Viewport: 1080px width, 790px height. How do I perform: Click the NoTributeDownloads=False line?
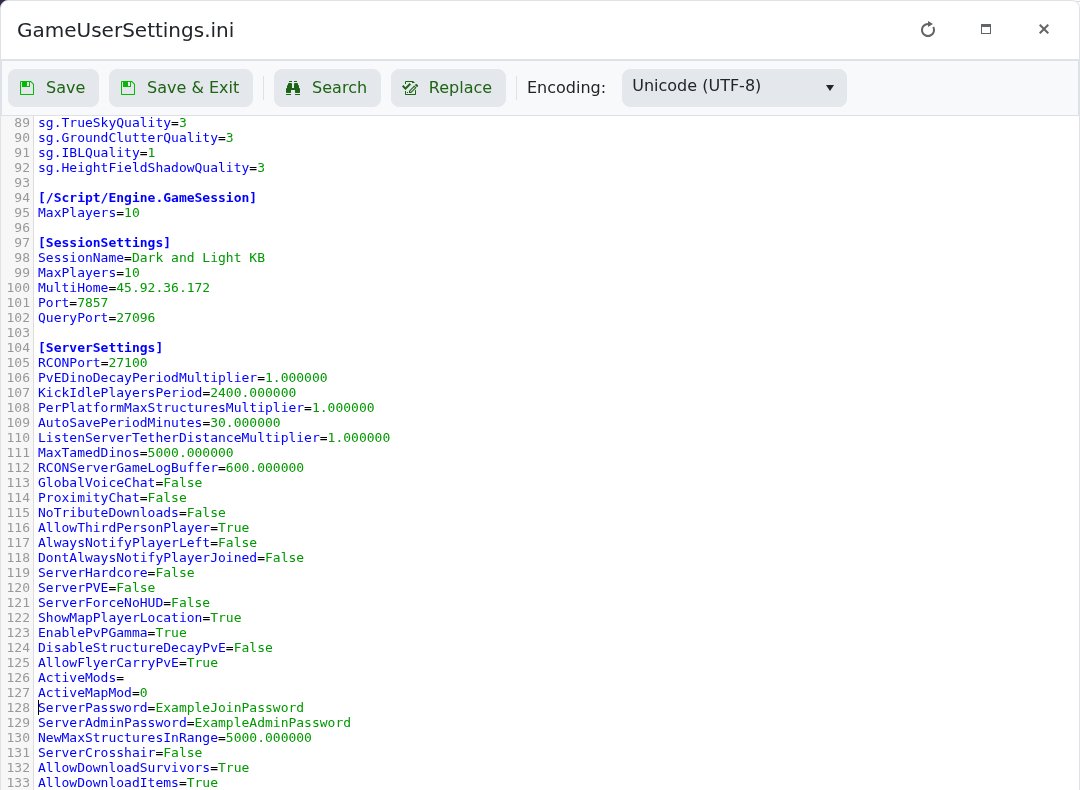click(132, 513)
